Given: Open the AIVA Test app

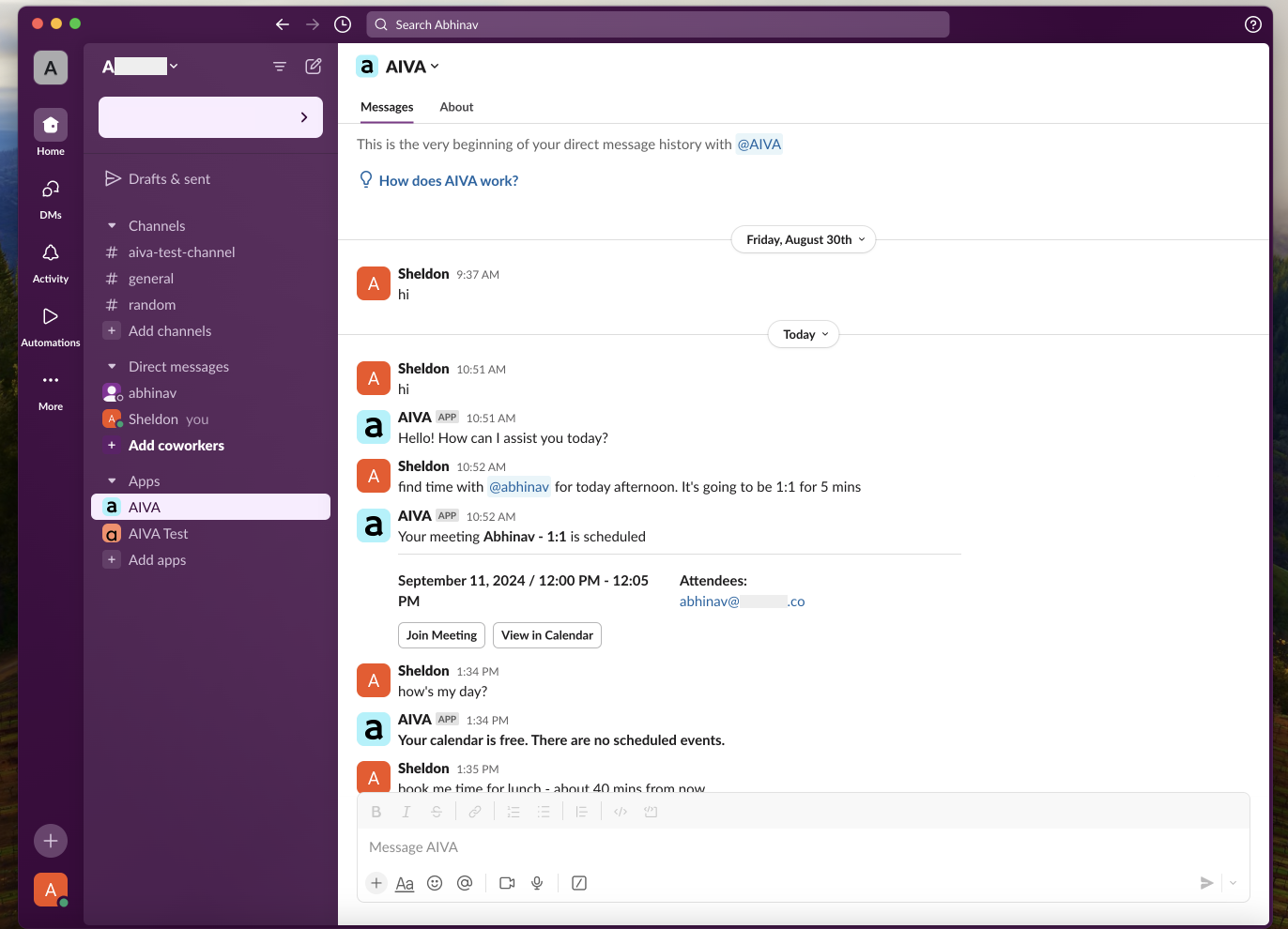Looking at the screenshot, I should coord(210,534).
